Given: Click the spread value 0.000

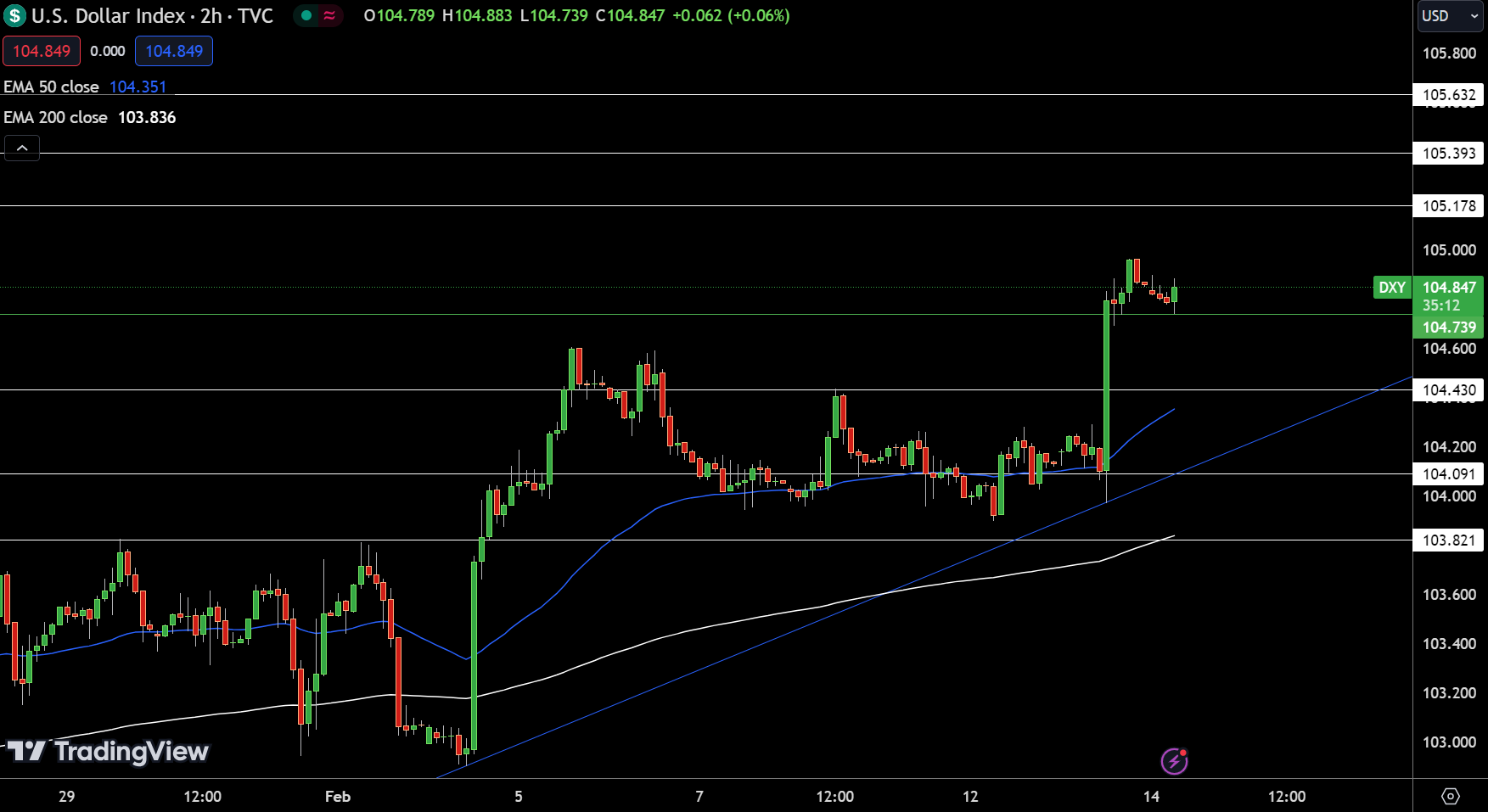Looking at the screenshot, I should 108,51.
